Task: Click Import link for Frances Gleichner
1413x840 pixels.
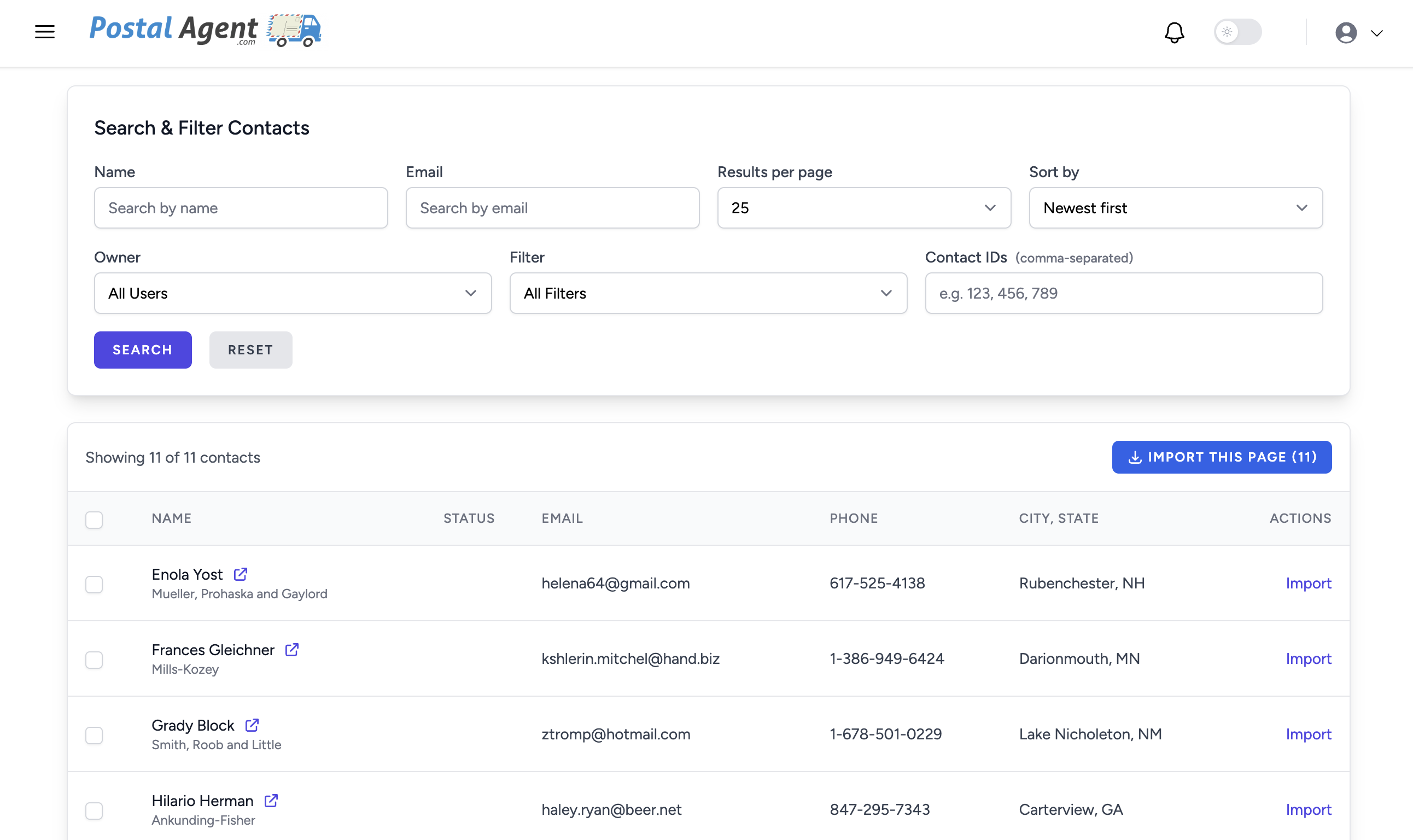Action: click(1308, 658)
